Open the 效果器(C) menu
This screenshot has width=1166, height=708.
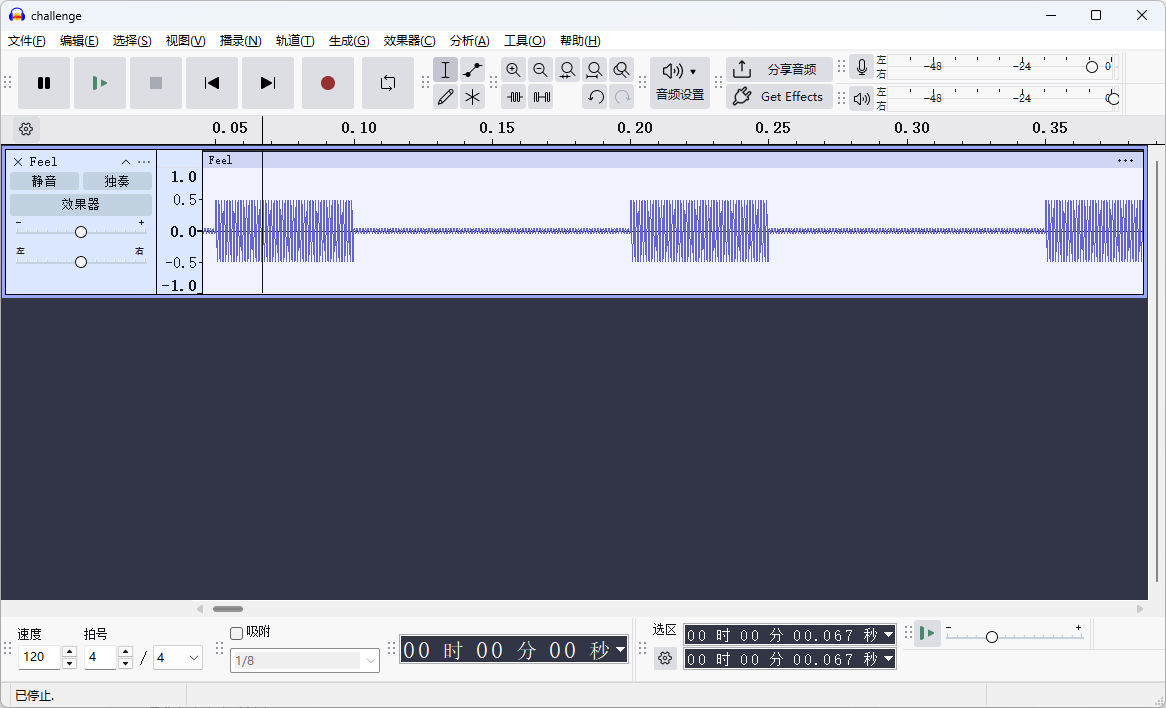point(409,41)
